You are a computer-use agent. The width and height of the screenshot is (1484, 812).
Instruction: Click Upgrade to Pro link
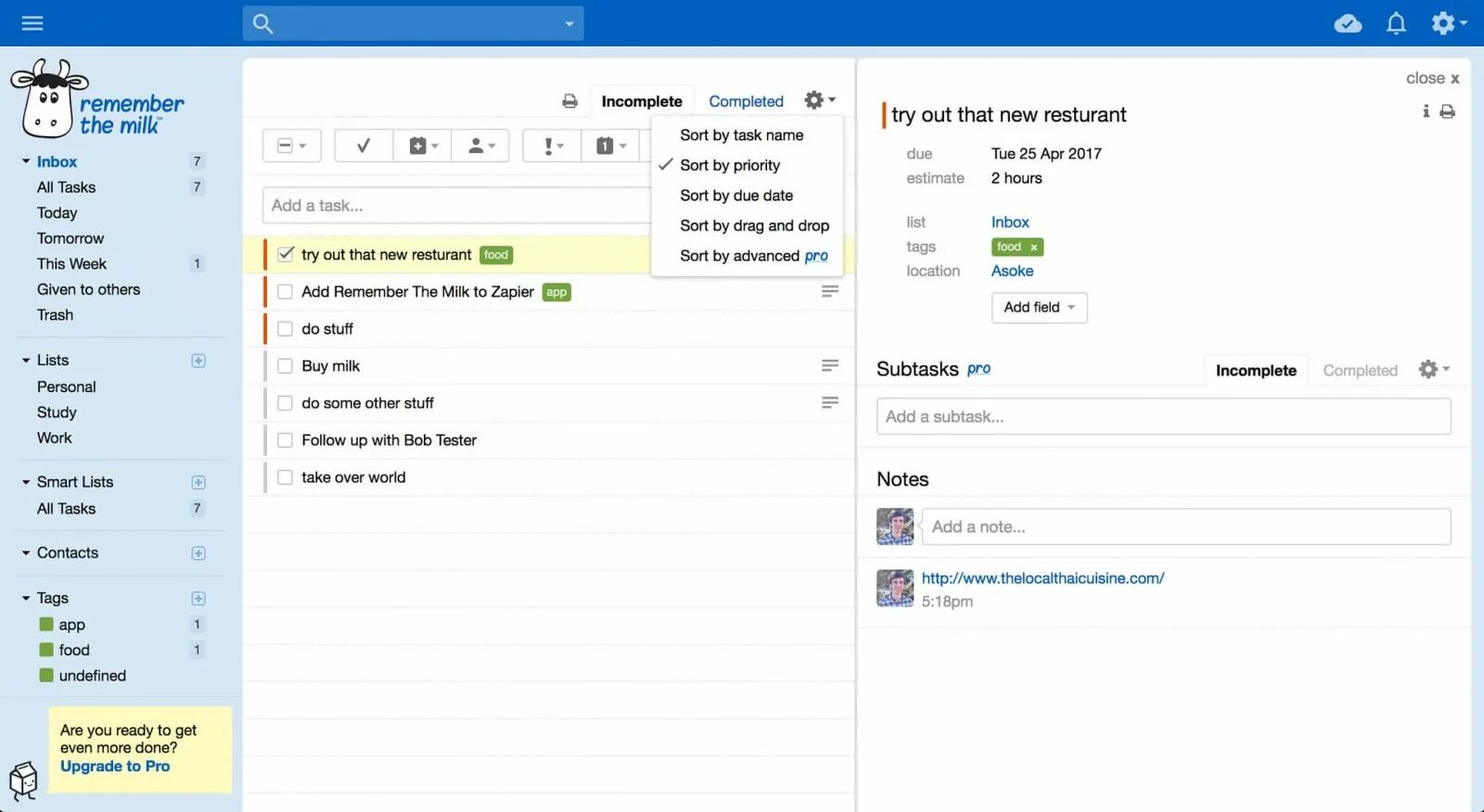(x=115, y=766)
